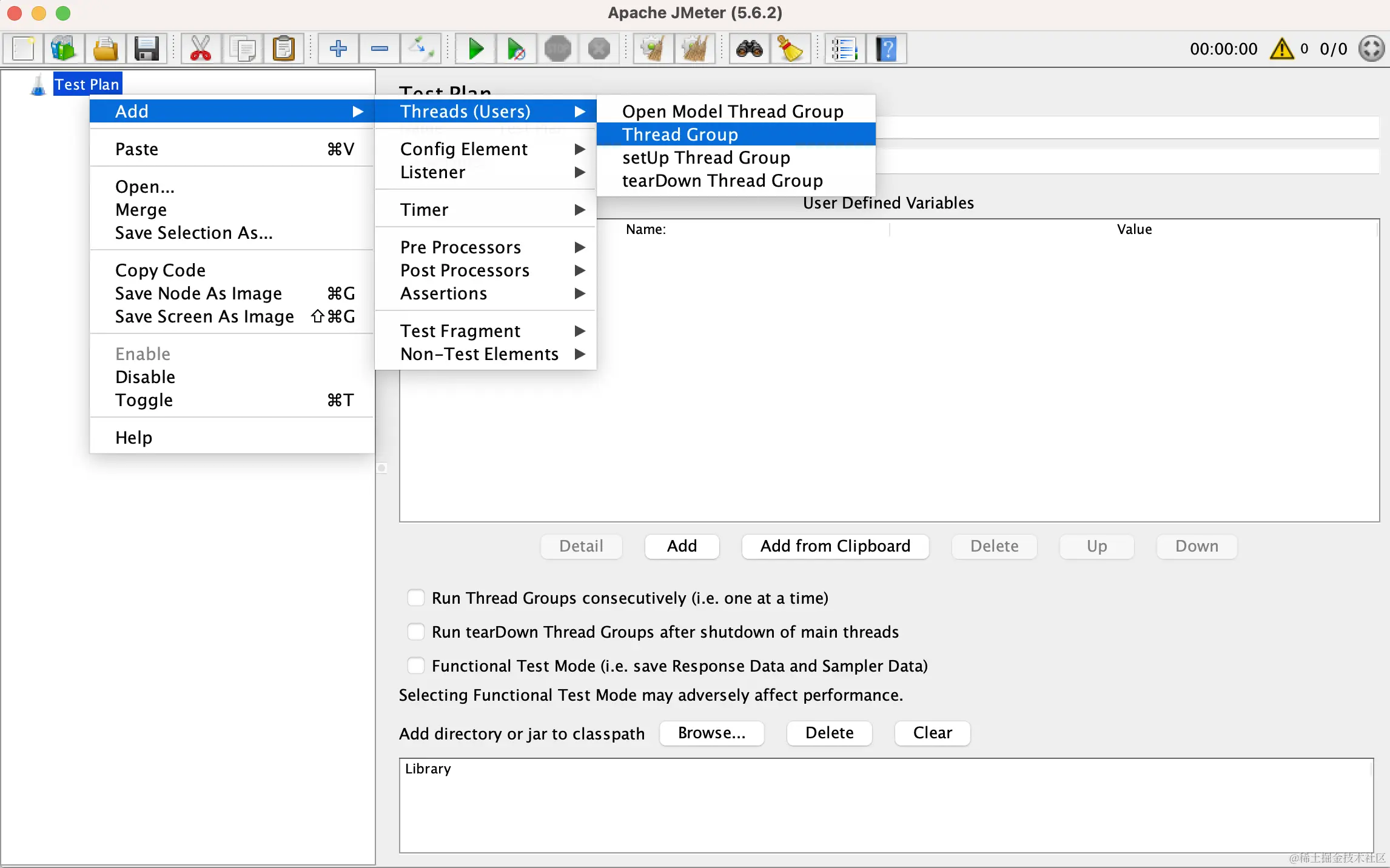Click Add from Clipboard button
The width and height of the screenshot is (1390, 868).
(x=835, y=546)
